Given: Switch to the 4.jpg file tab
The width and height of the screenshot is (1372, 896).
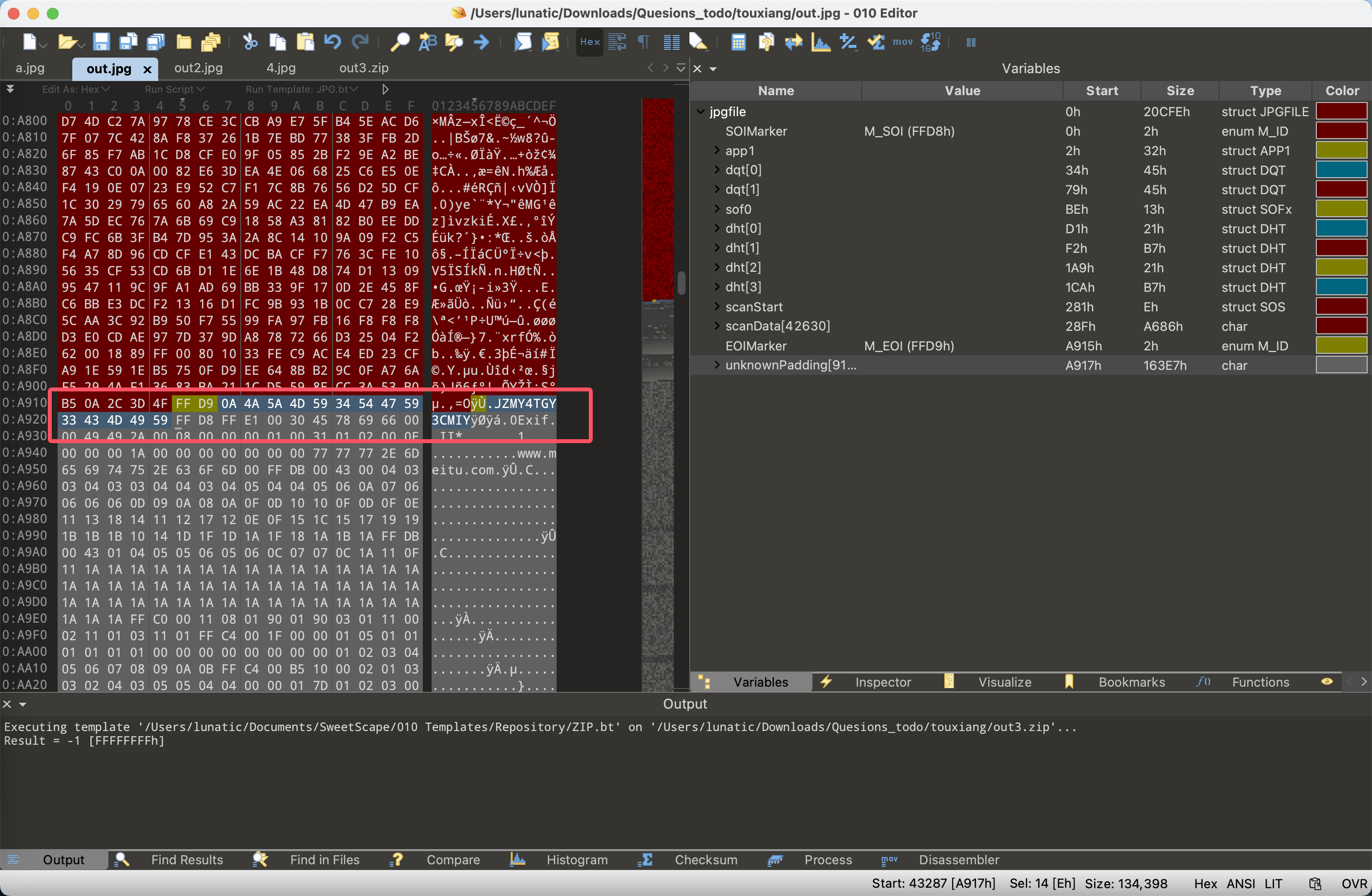Looking at the screenshot, I should 281,68.
